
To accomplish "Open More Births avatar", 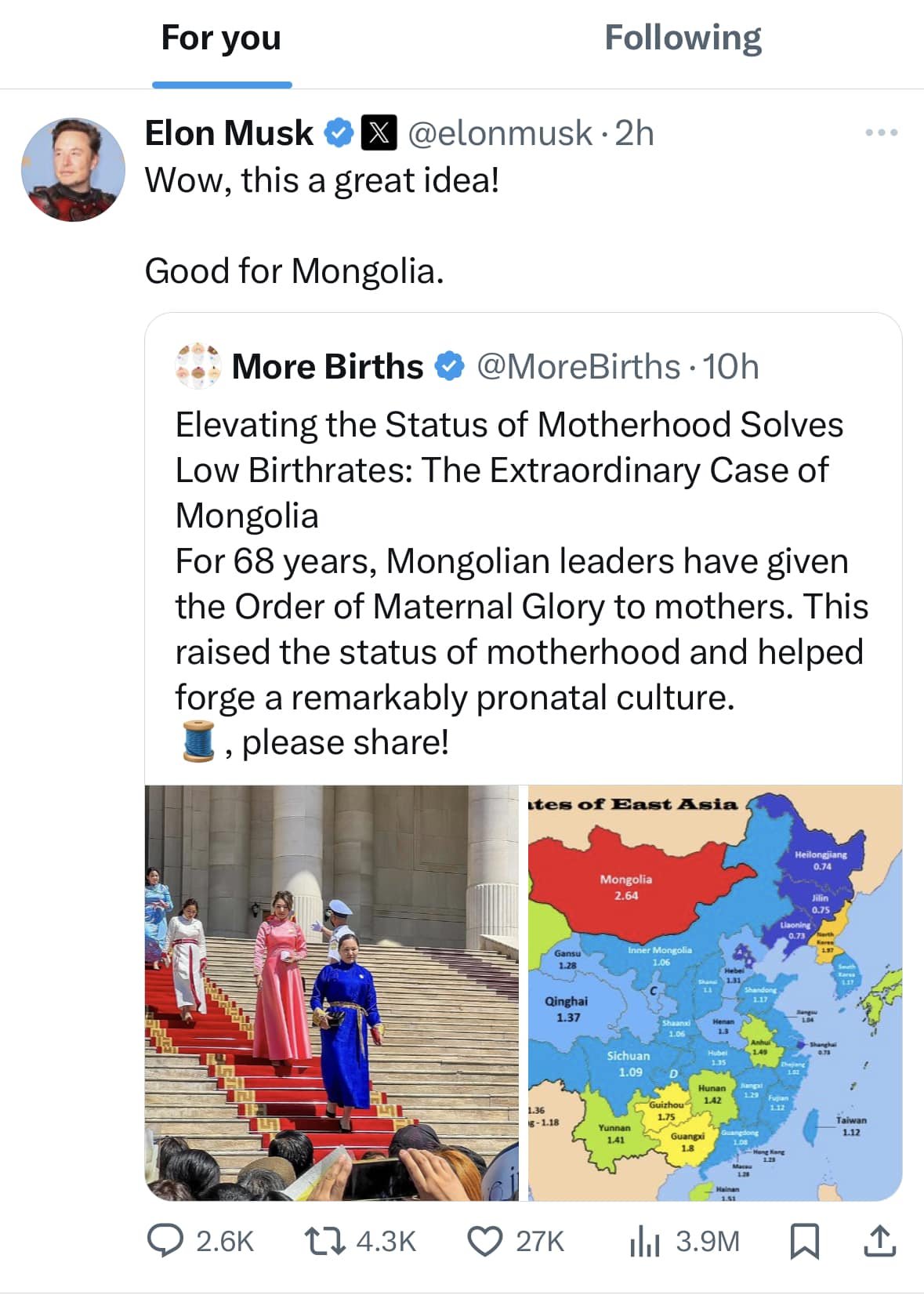I will pyautogui.click(x=197, y=366).
